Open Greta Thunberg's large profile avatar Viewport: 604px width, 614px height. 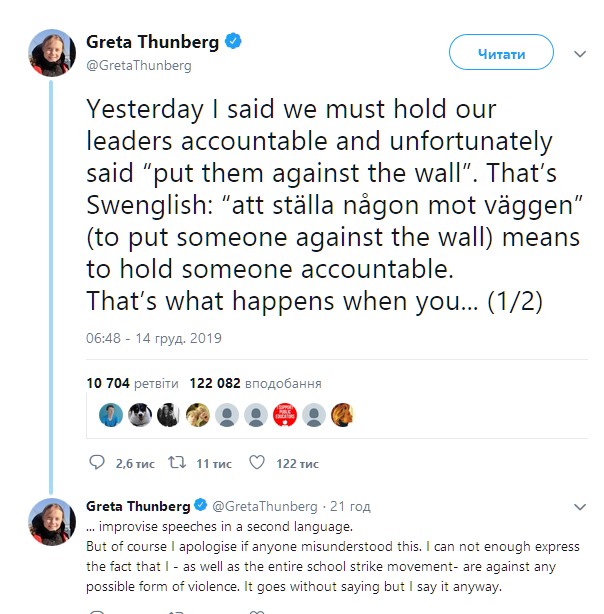(50, 53)
